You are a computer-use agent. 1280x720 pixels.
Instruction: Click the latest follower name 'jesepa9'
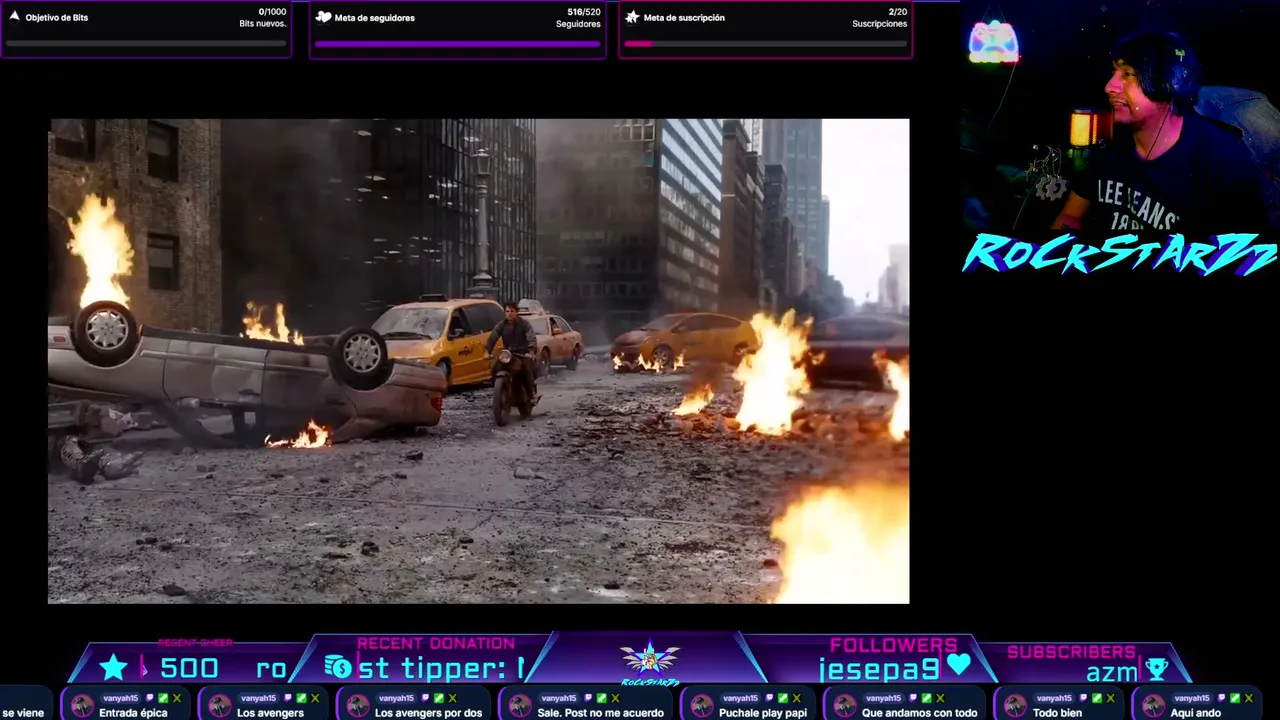[x=879, y=669]
